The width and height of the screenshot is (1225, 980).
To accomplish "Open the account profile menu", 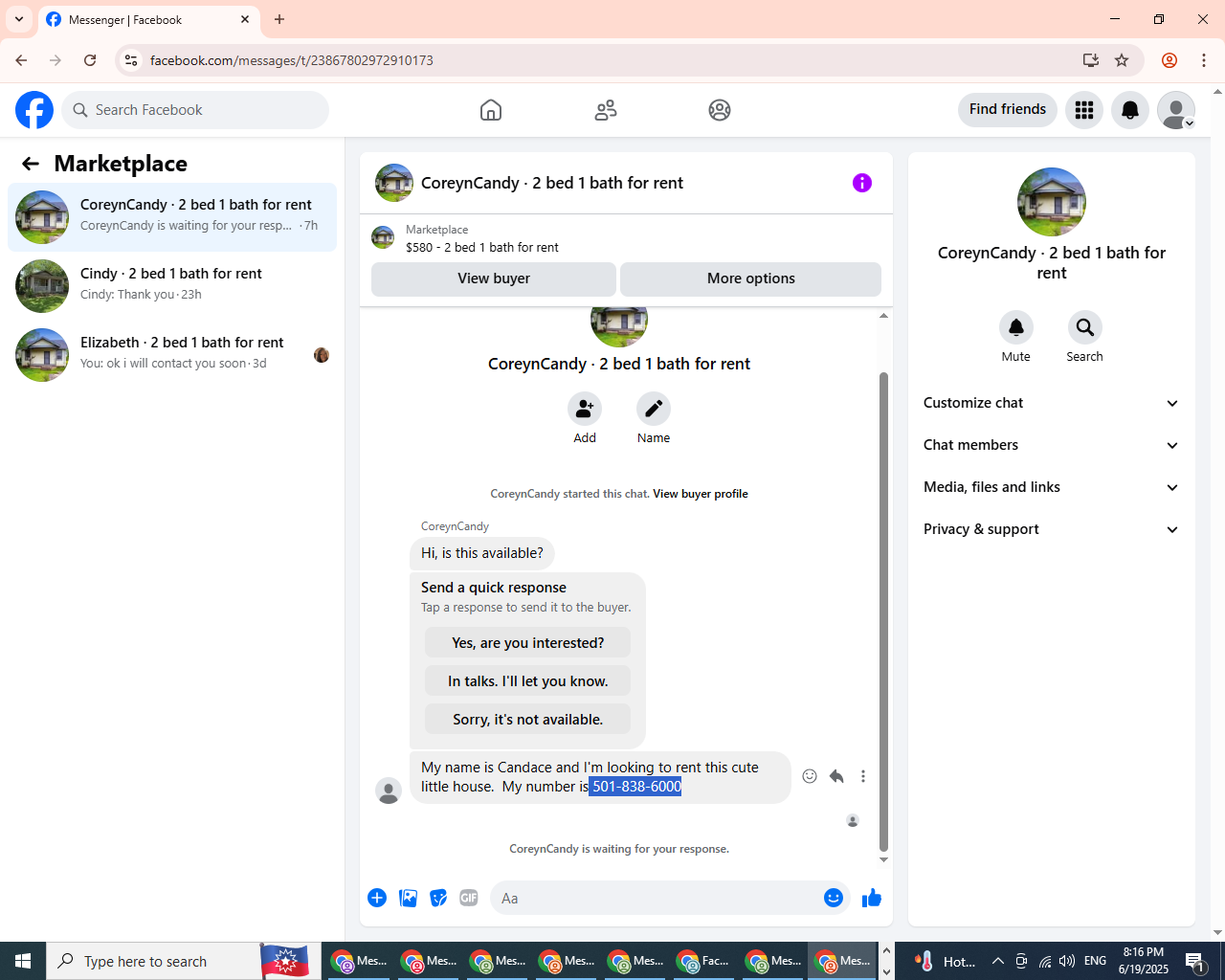I will pyautogui.click(x=1176, y=110).
